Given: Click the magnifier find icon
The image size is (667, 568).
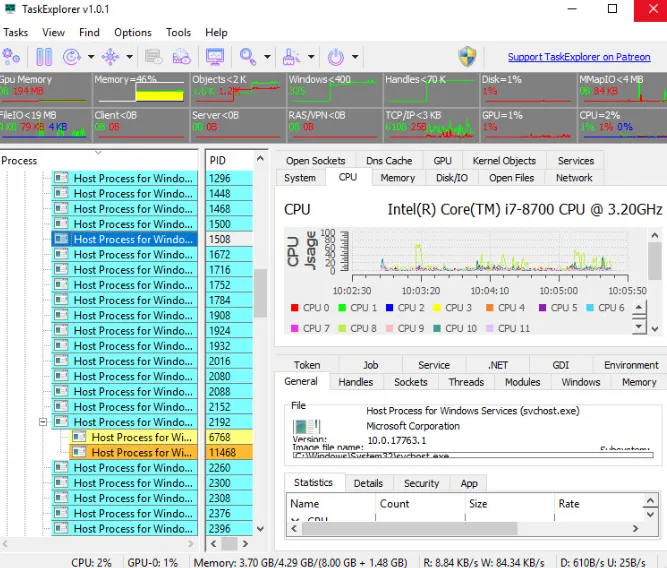Looking at the screenshot, I should pos(248,57).
